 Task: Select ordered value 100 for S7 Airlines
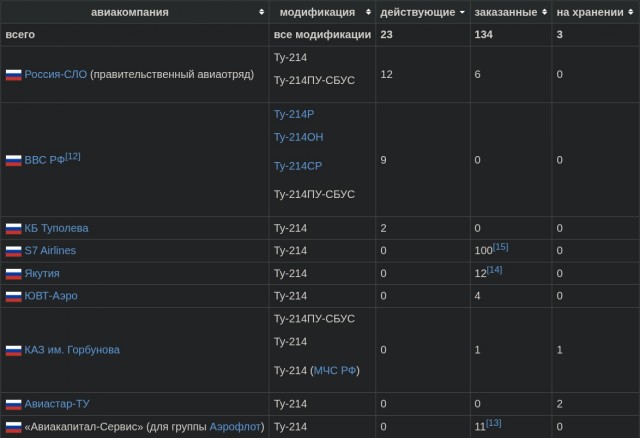coord(484,251)
